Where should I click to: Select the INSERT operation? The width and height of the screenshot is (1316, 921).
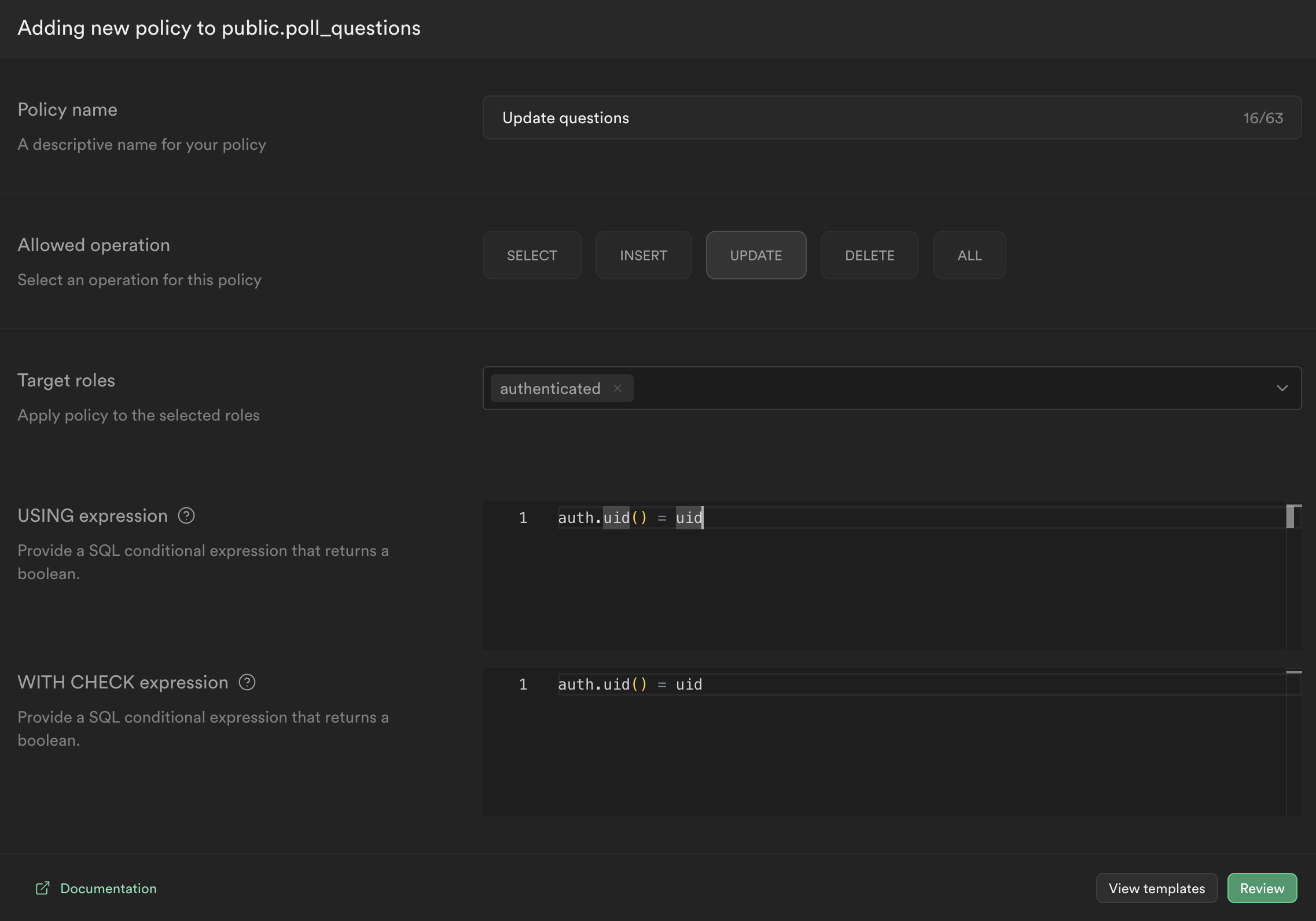coord(643,255)
